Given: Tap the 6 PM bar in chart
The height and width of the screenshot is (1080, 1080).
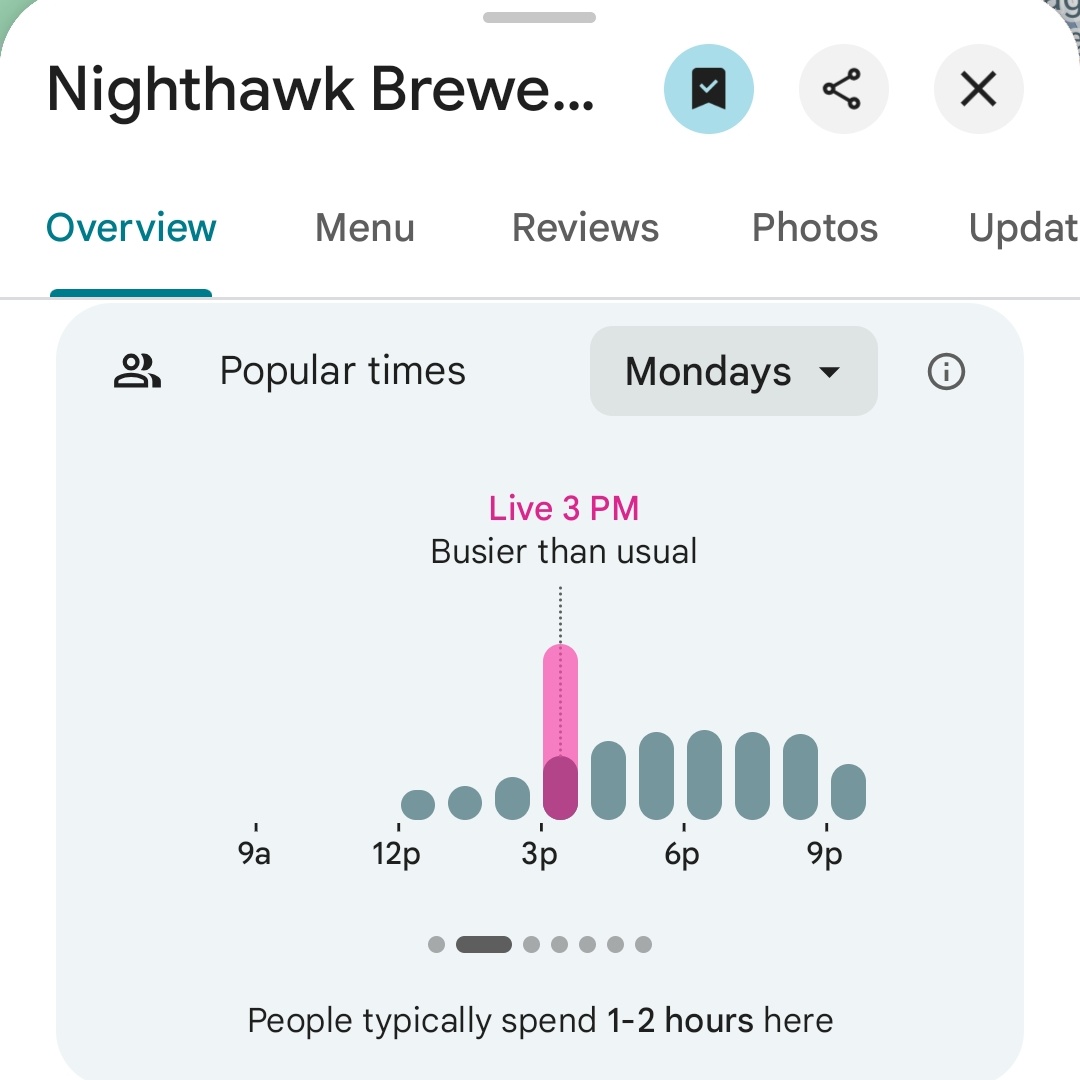Looking at the screenshot, I should click(x=704, y=775).
